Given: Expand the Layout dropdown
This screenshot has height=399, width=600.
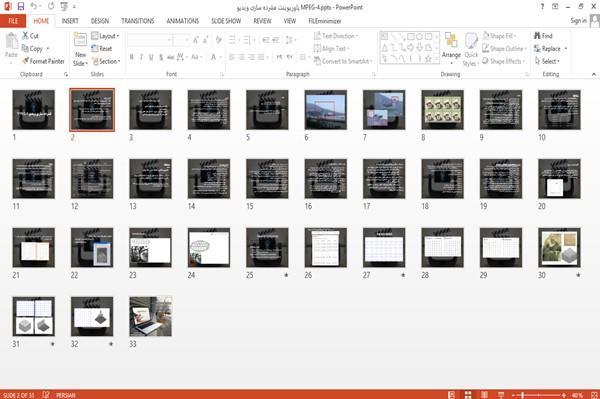Looking at the screenshot, I should click(105, 36).
